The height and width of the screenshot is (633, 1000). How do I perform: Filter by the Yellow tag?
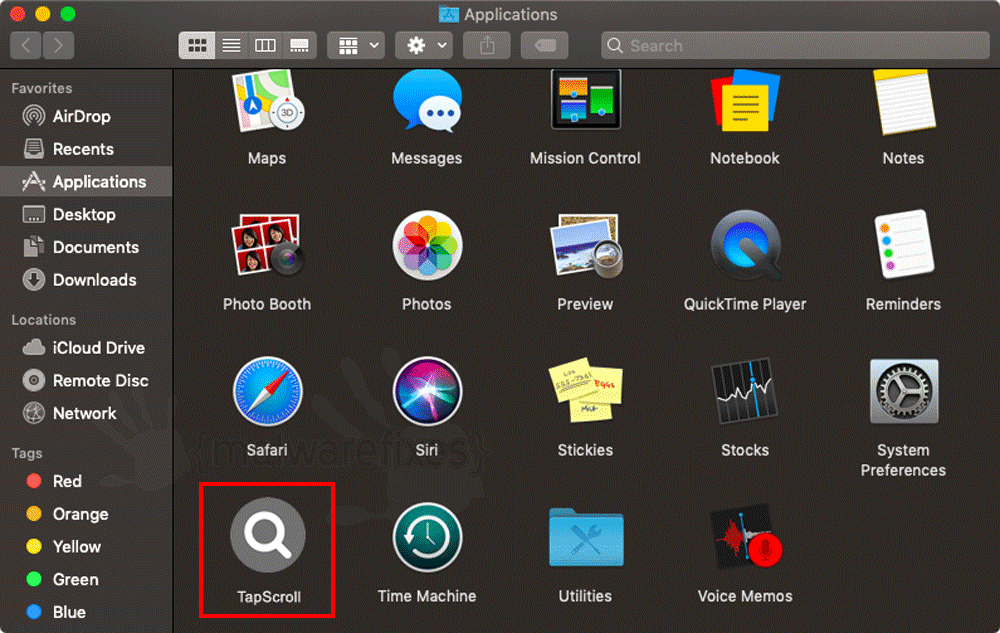pyautogui.click(x=86, y=546)
